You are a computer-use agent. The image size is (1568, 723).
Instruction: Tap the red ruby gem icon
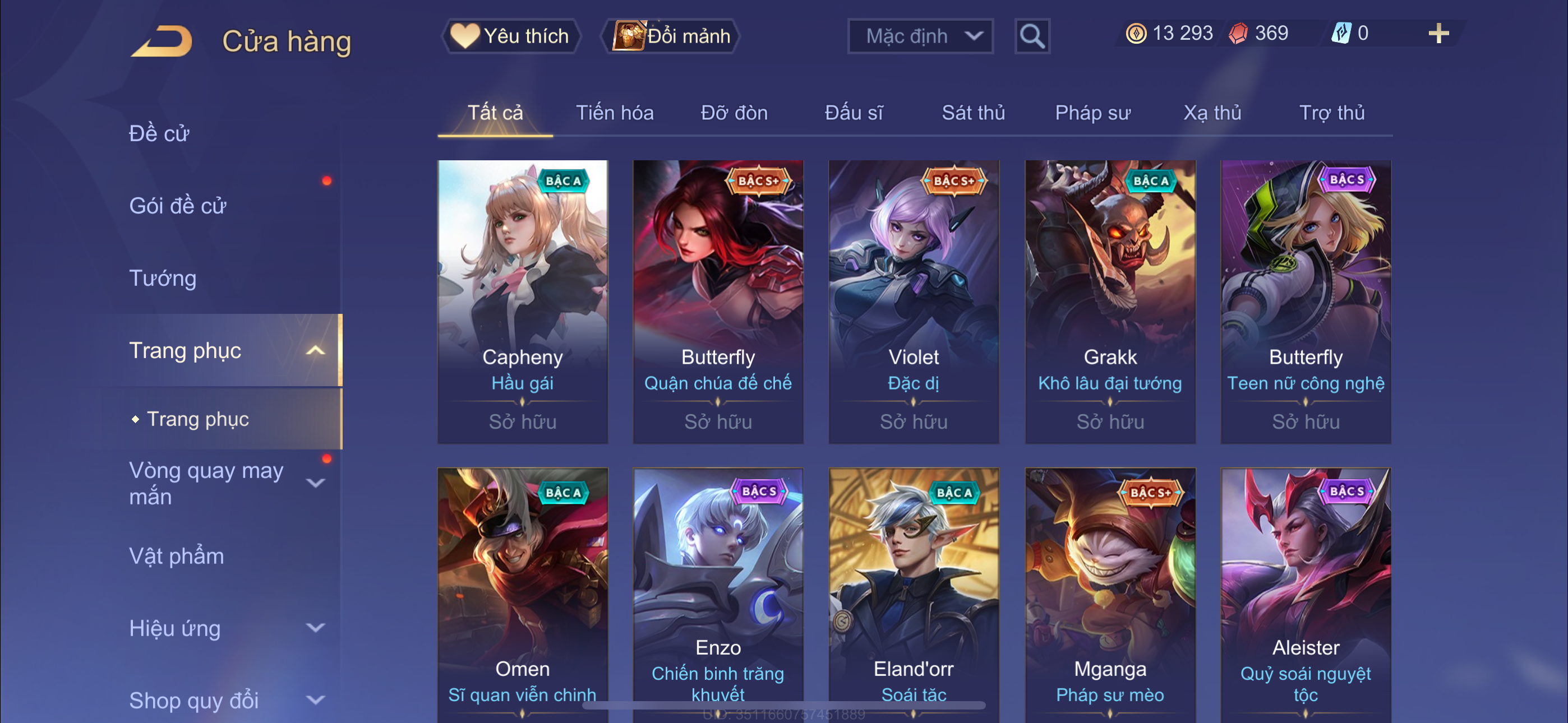coord(1238,34)
